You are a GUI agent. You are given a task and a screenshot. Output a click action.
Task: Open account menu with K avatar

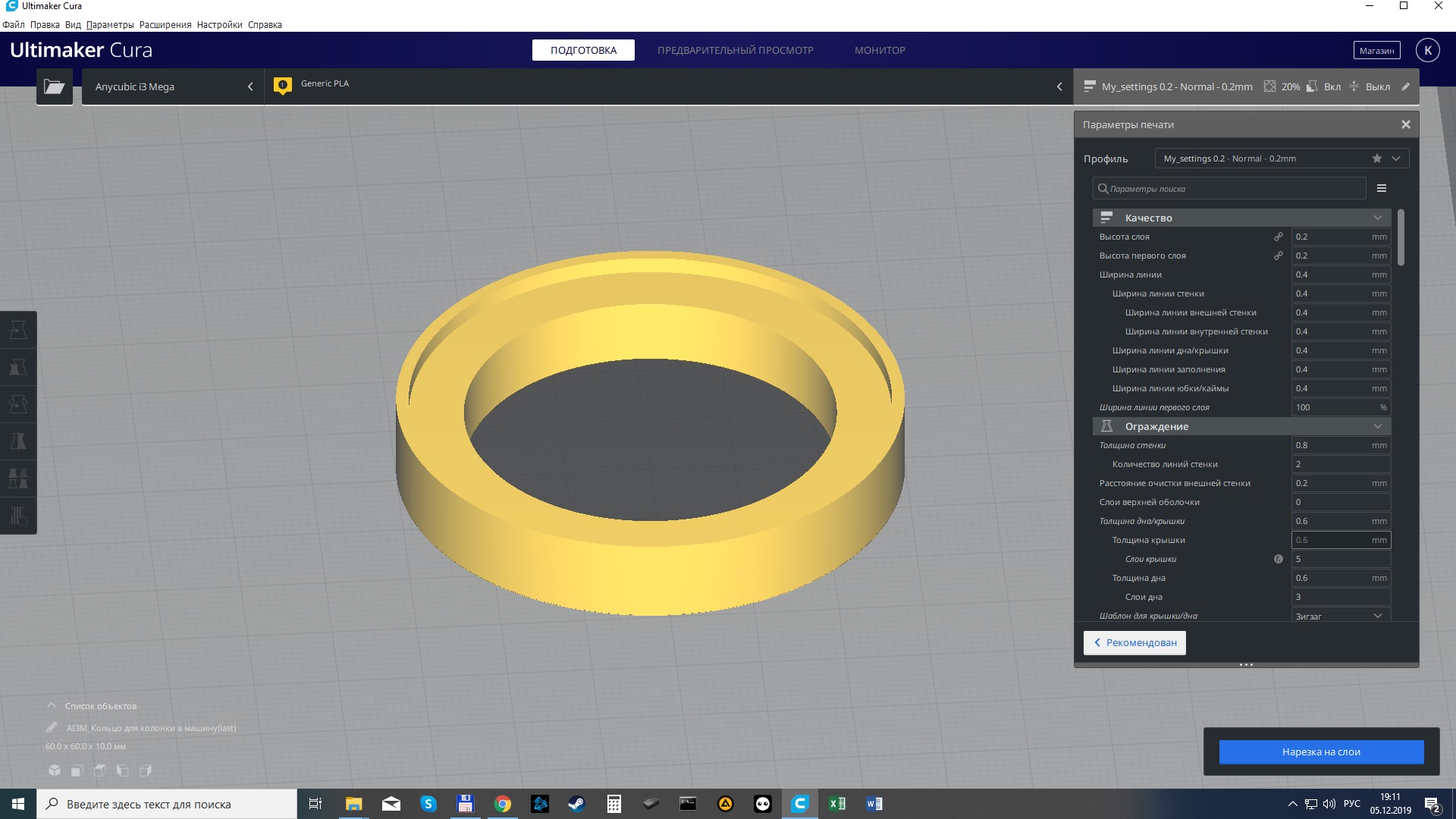tap(1428, 50)
